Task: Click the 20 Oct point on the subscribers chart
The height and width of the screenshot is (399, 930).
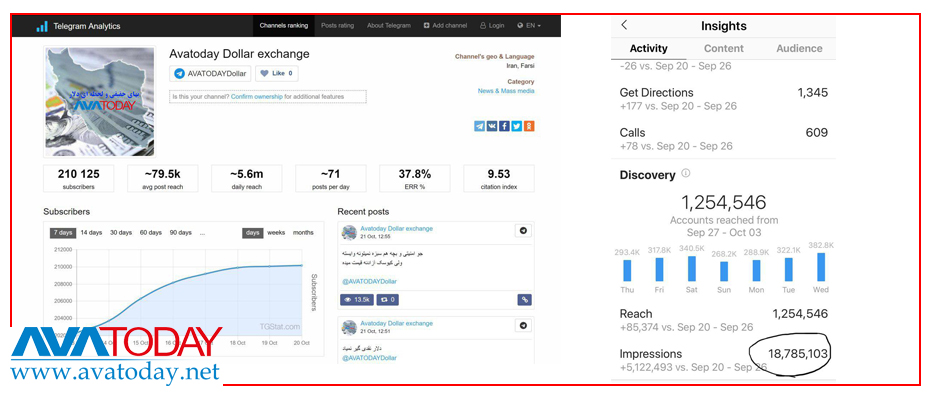Action: [x=302, y=266]
